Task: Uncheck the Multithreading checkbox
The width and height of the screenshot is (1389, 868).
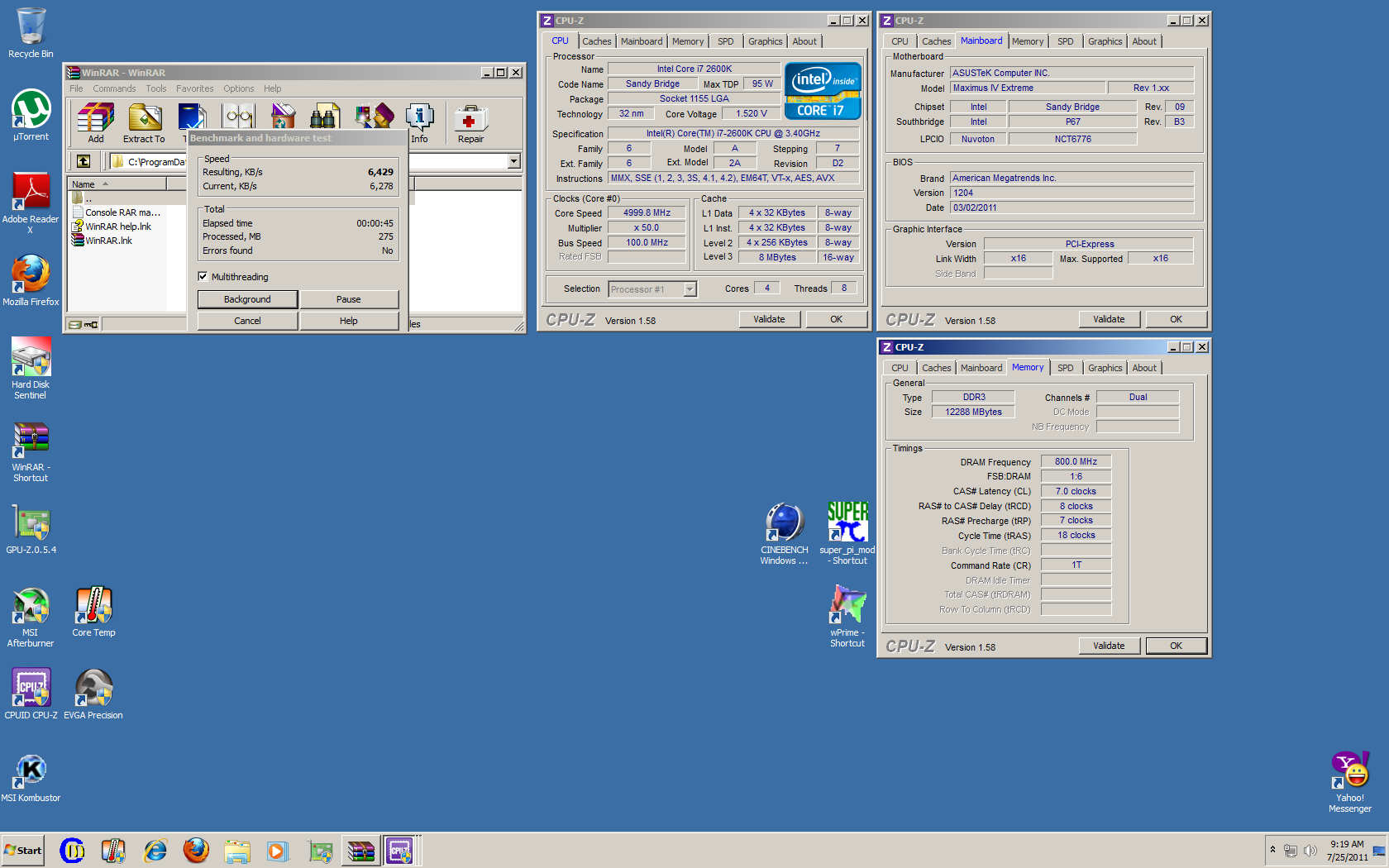Action: point(203,276)
